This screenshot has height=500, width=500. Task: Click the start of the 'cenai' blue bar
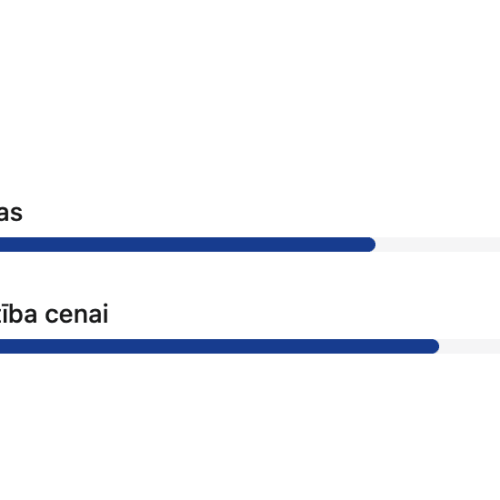tap(5, 346)
